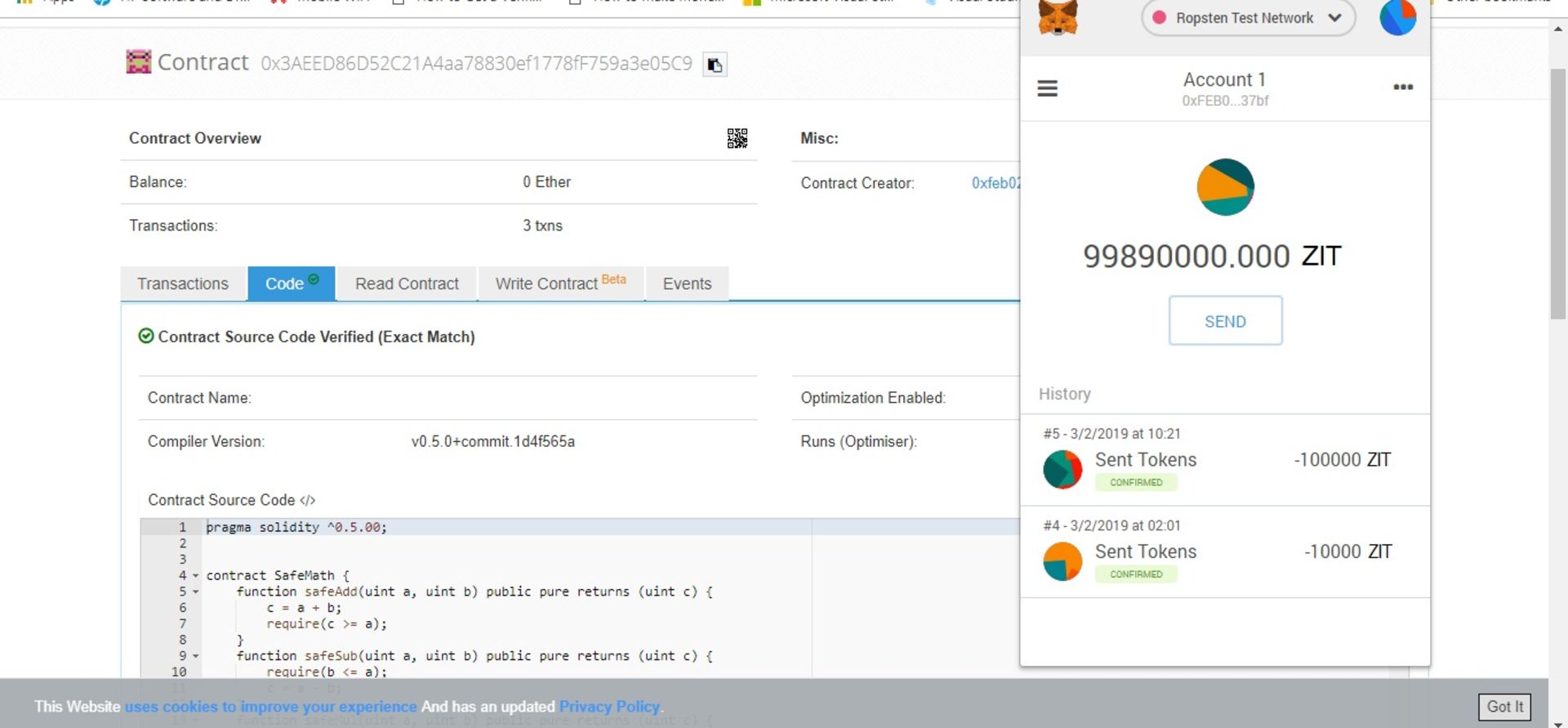Screen dimensions: 1568x728
Task: Switch to the Transactions tab
Action: point(183,284)
